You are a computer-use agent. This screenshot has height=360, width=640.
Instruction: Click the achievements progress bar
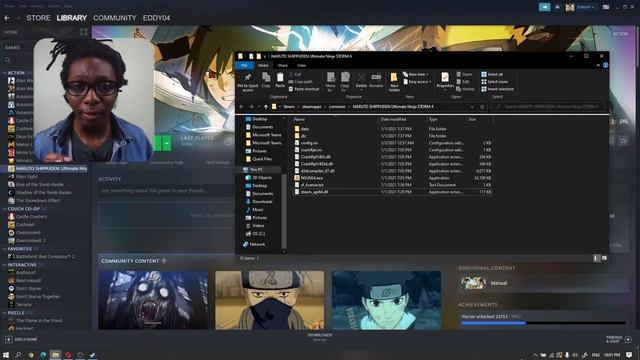(543, 323)
